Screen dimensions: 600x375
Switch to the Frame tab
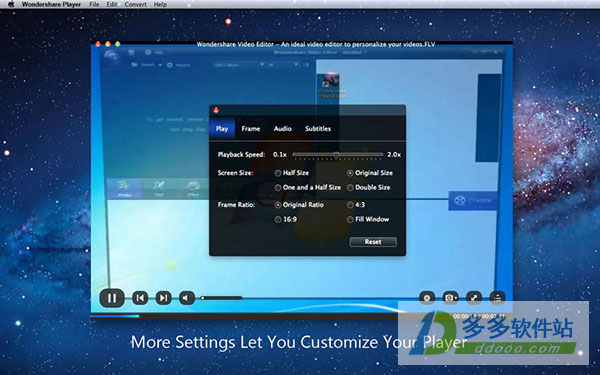click(x=251, y=129)
